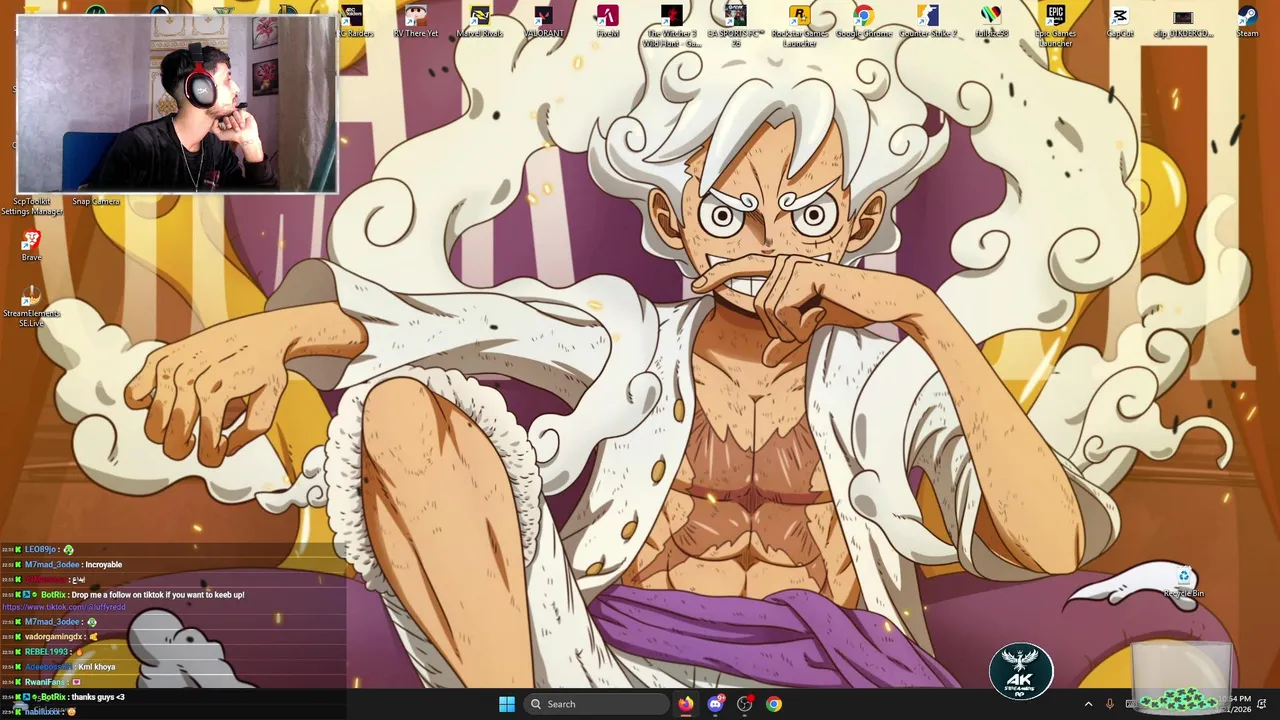Click the AK Streaming round logo
The width and height of the screenshot is (1280, 720).
1021,671
